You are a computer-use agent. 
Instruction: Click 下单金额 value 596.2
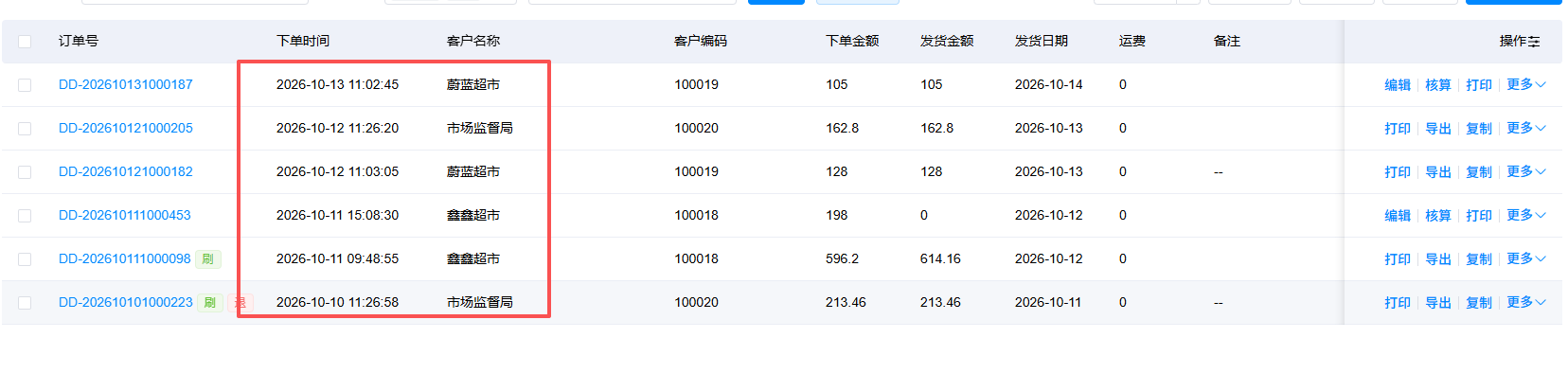(843, 258)
